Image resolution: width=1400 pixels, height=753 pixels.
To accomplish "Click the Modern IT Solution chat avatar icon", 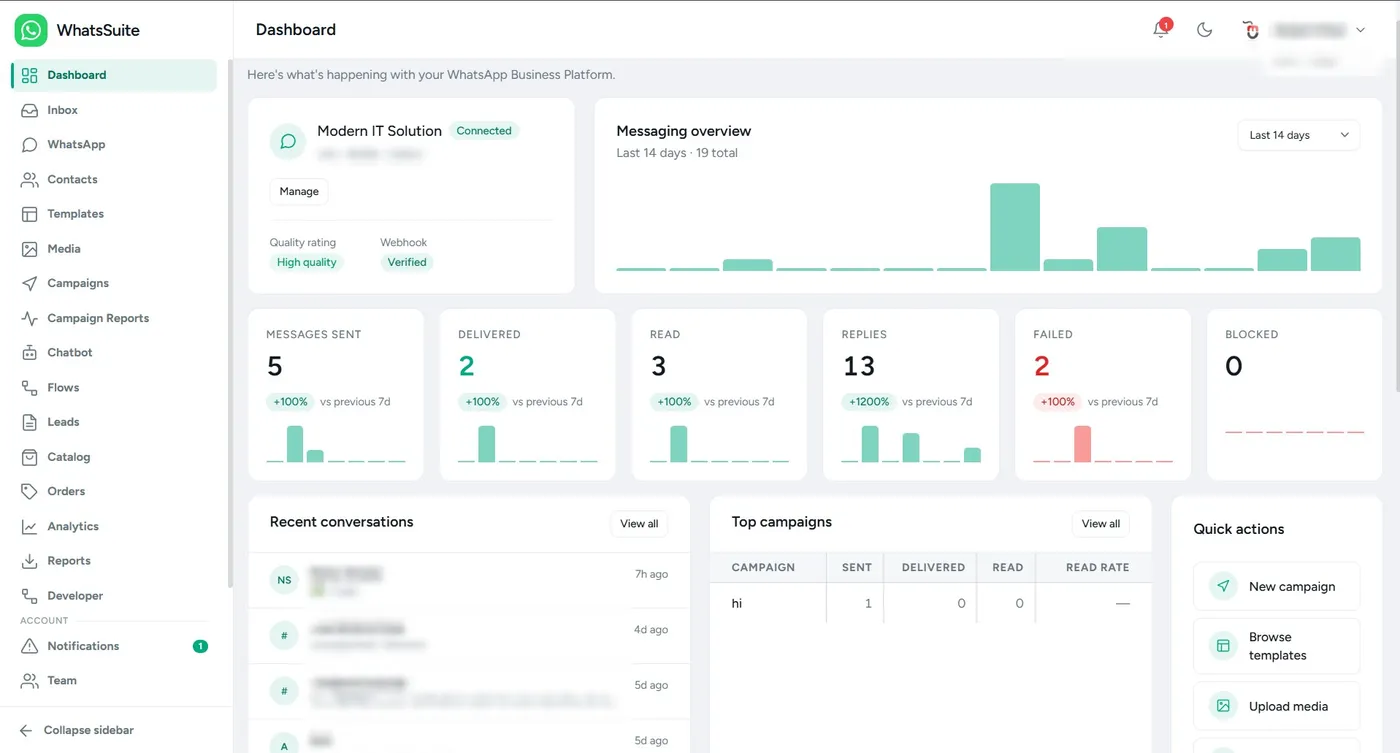I will pos(288,142).
